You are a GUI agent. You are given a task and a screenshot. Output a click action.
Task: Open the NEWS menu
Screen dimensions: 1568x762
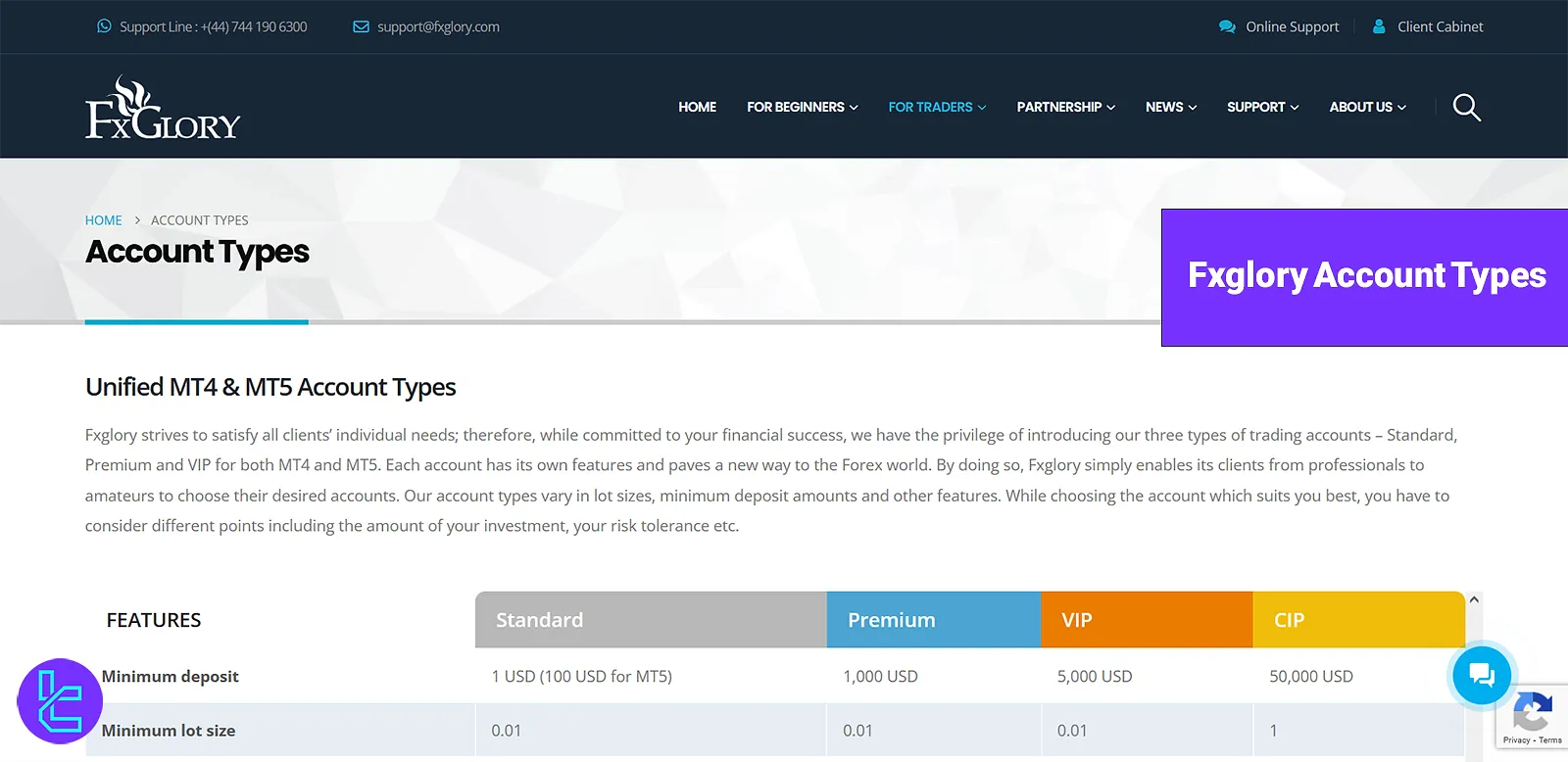coord(1164,107)
